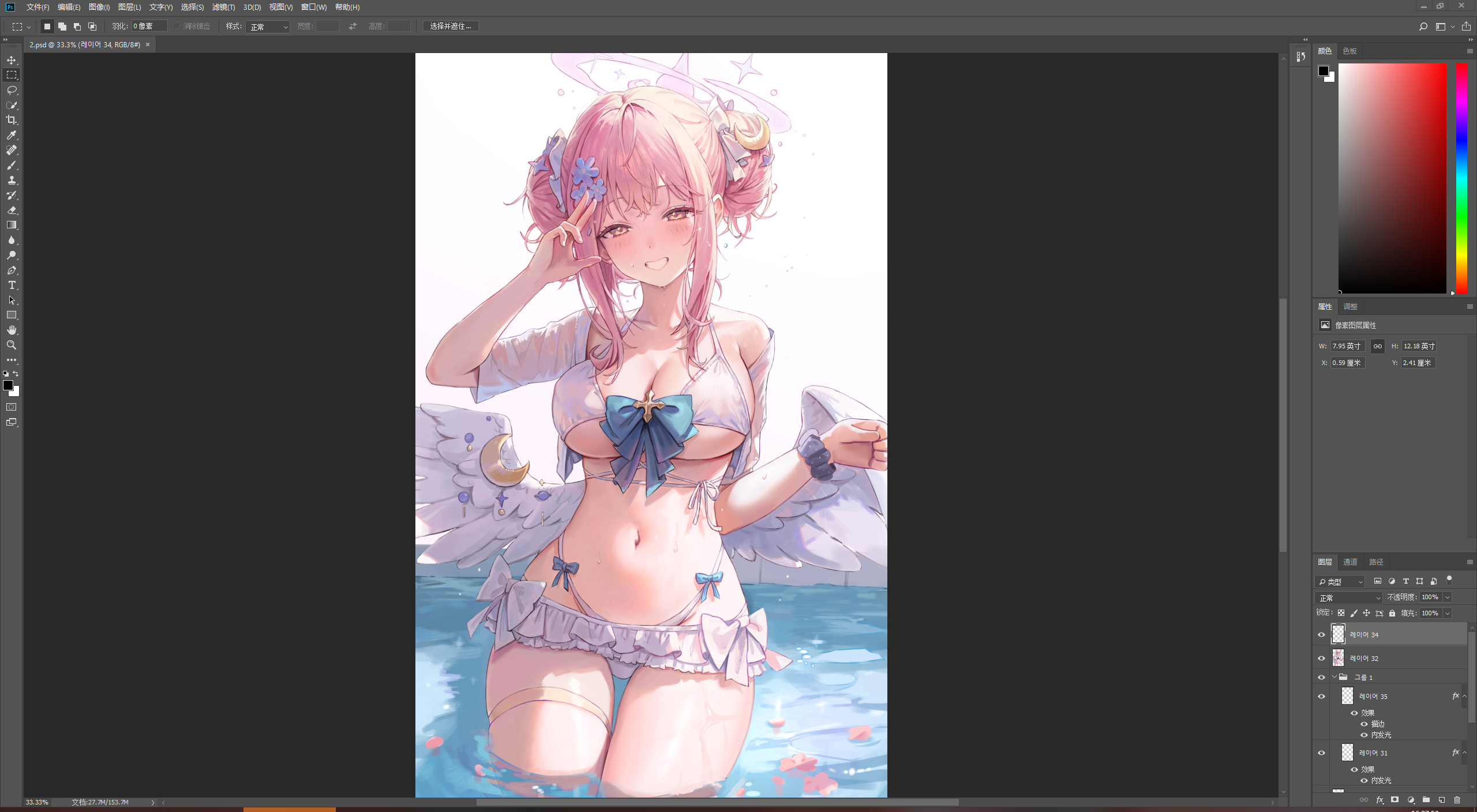This screenshot has width=1477, height=812.
Task: Select the Zoom tool
Action: [x=12, y=345]
